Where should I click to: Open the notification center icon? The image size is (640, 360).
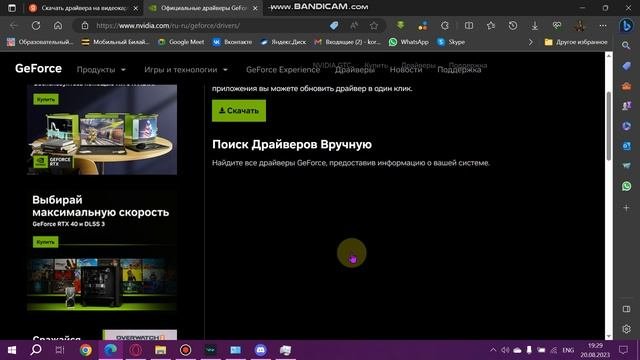(623, 350)
